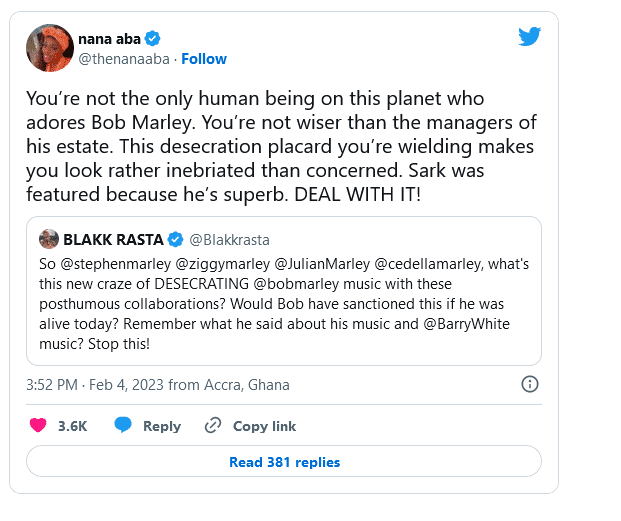Follow nana aba's account
The width and height of the screenshot is (621, 521).
pyautogui.click(x=204, y=59)
